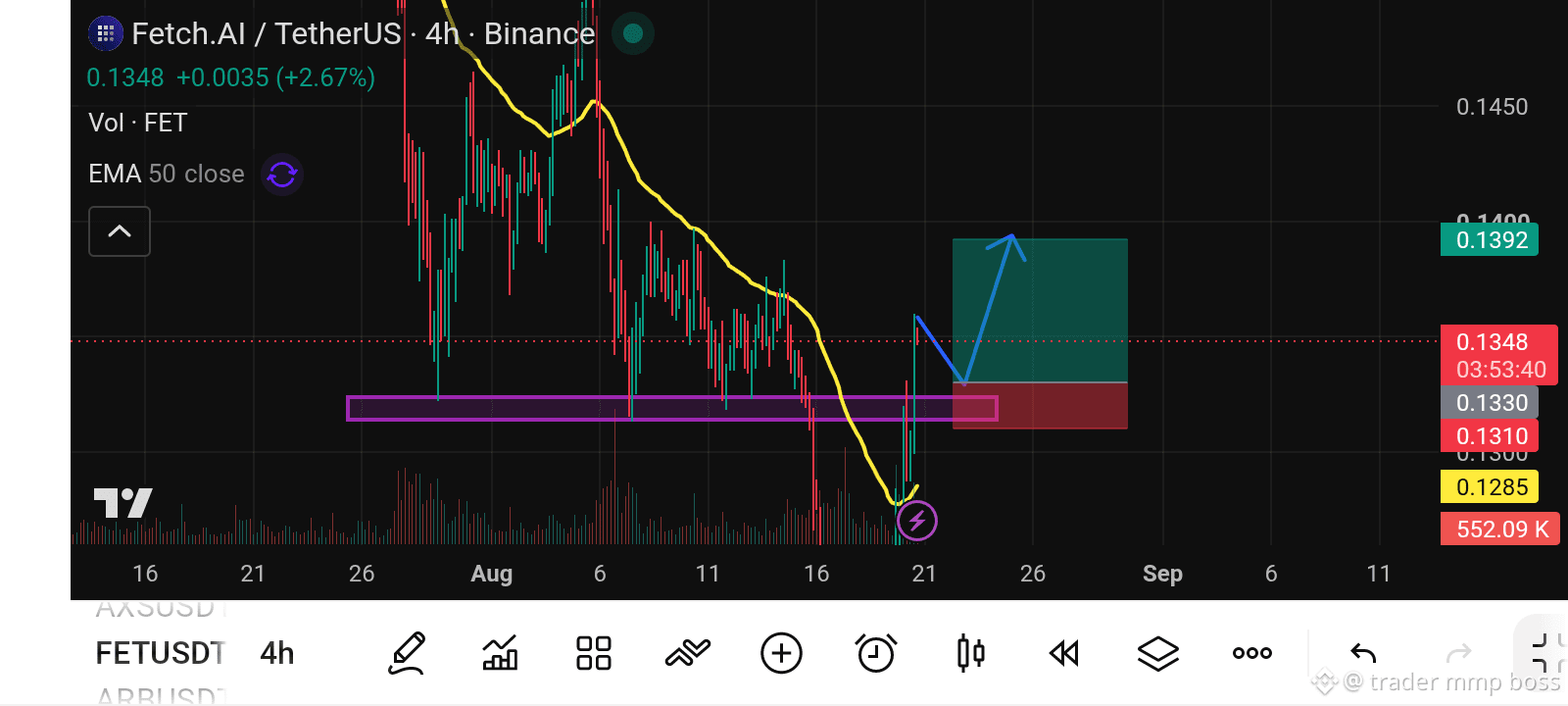This screenshot has height=706, width=1568.
Task: Click the 0.1392 take-profit price label
Action: coord(1490,239)
